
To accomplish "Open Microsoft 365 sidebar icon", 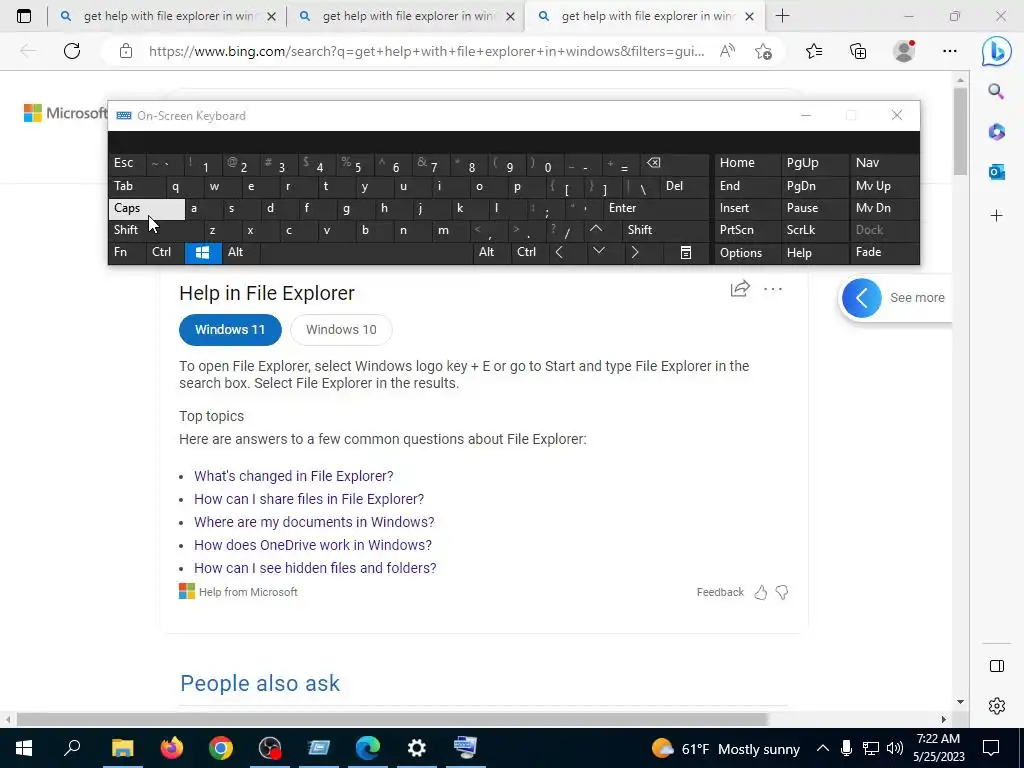I will pyautogui.click(x=997, y=131).
